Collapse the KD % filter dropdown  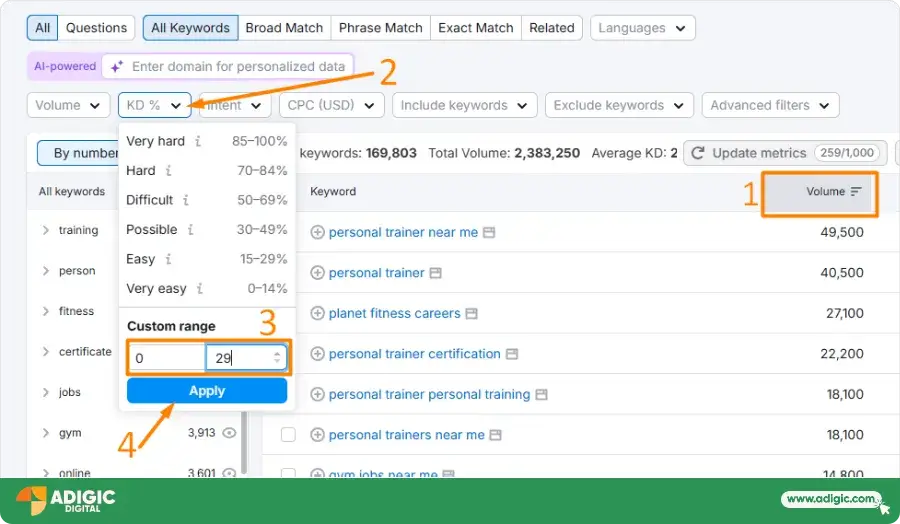coord(154,105)
